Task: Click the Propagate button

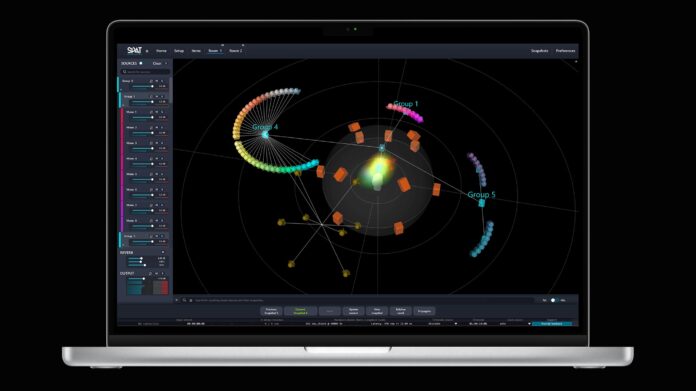Action: [x=424, y=311]
